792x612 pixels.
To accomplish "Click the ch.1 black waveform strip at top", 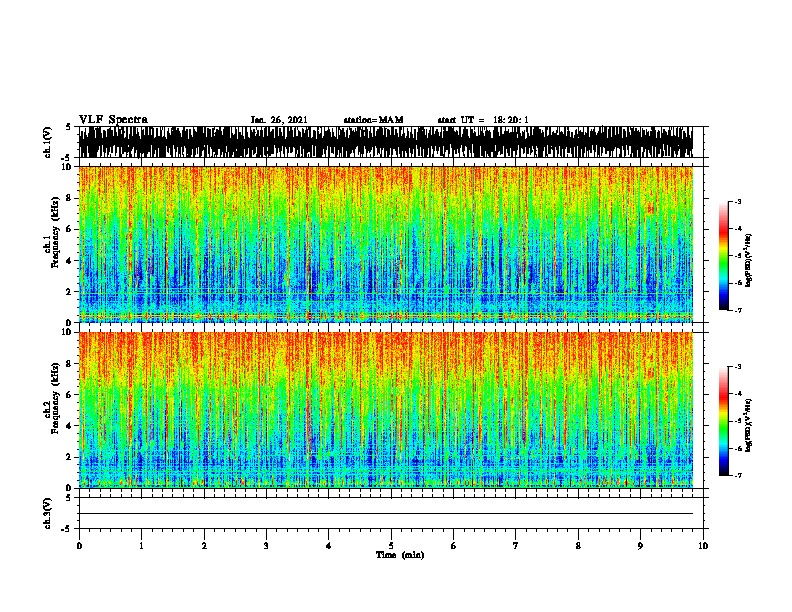I will pos(385,142).
